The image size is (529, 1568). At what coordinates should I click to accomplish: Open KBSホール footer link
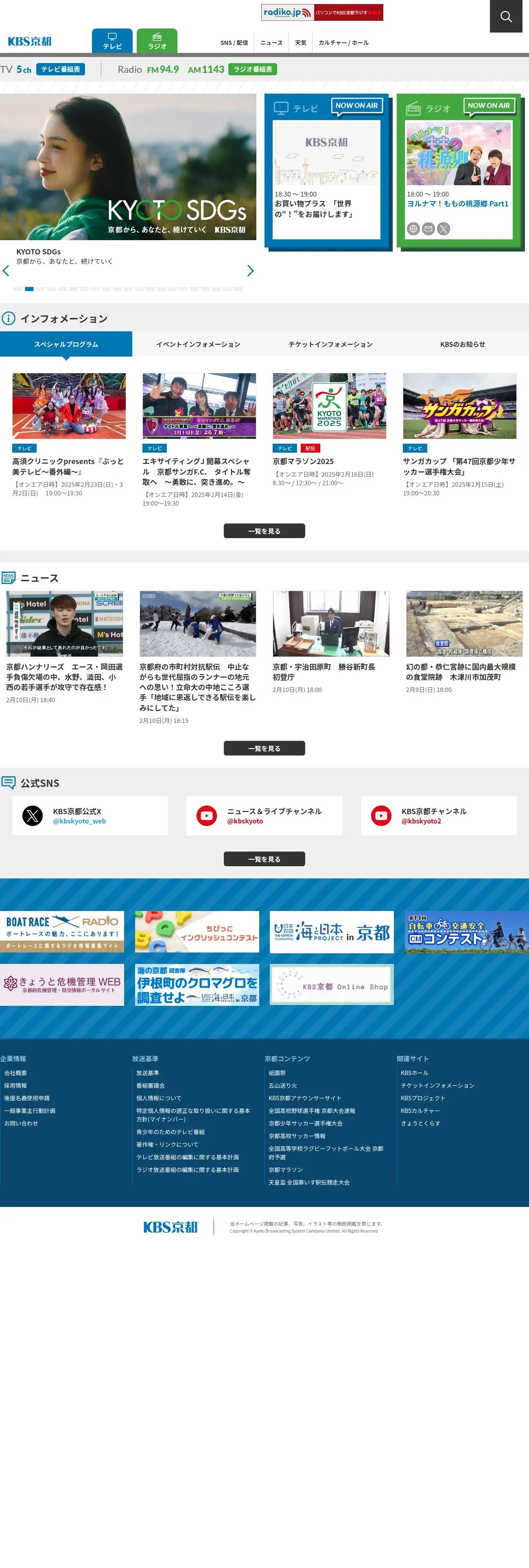[x=415, y=1073]
